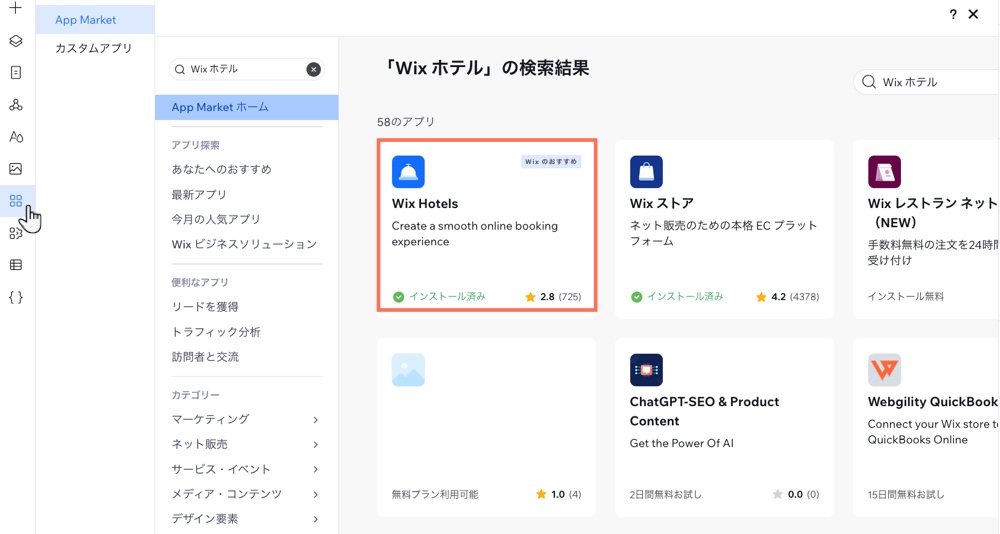Click the placeholder image icon of the untitled app
This screenshot has width=1000, height=534.
(408, 370)
